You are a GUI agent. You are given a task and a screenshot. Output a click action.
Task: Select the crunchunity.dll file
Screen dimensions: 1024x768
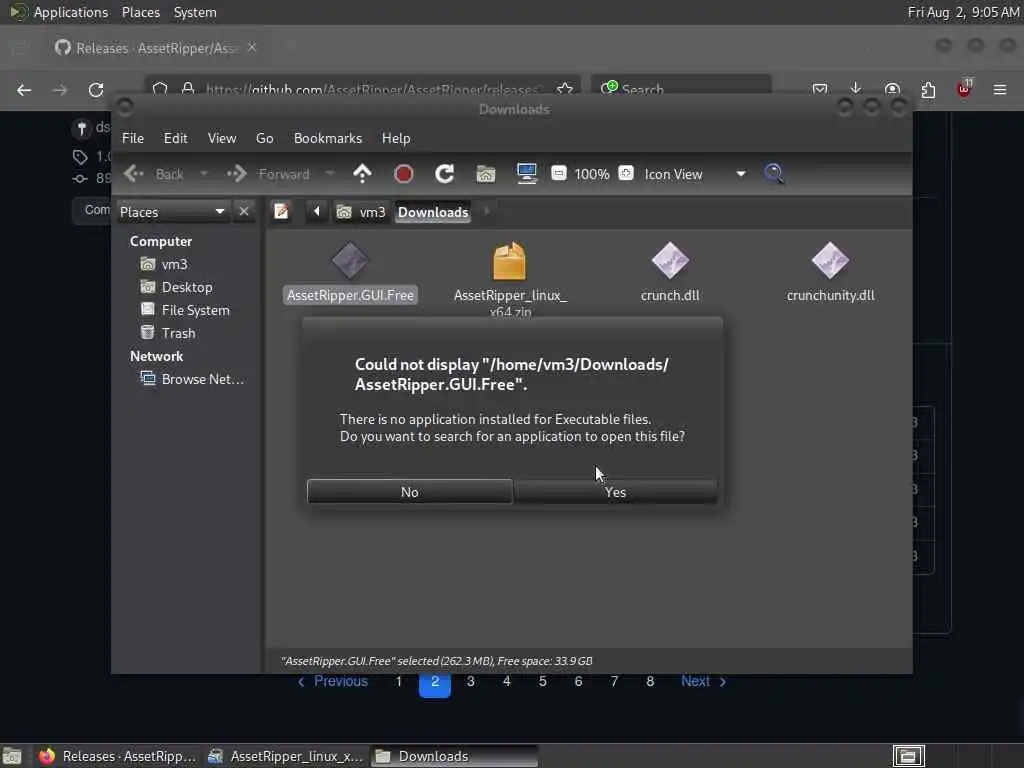tap(830, 273)
